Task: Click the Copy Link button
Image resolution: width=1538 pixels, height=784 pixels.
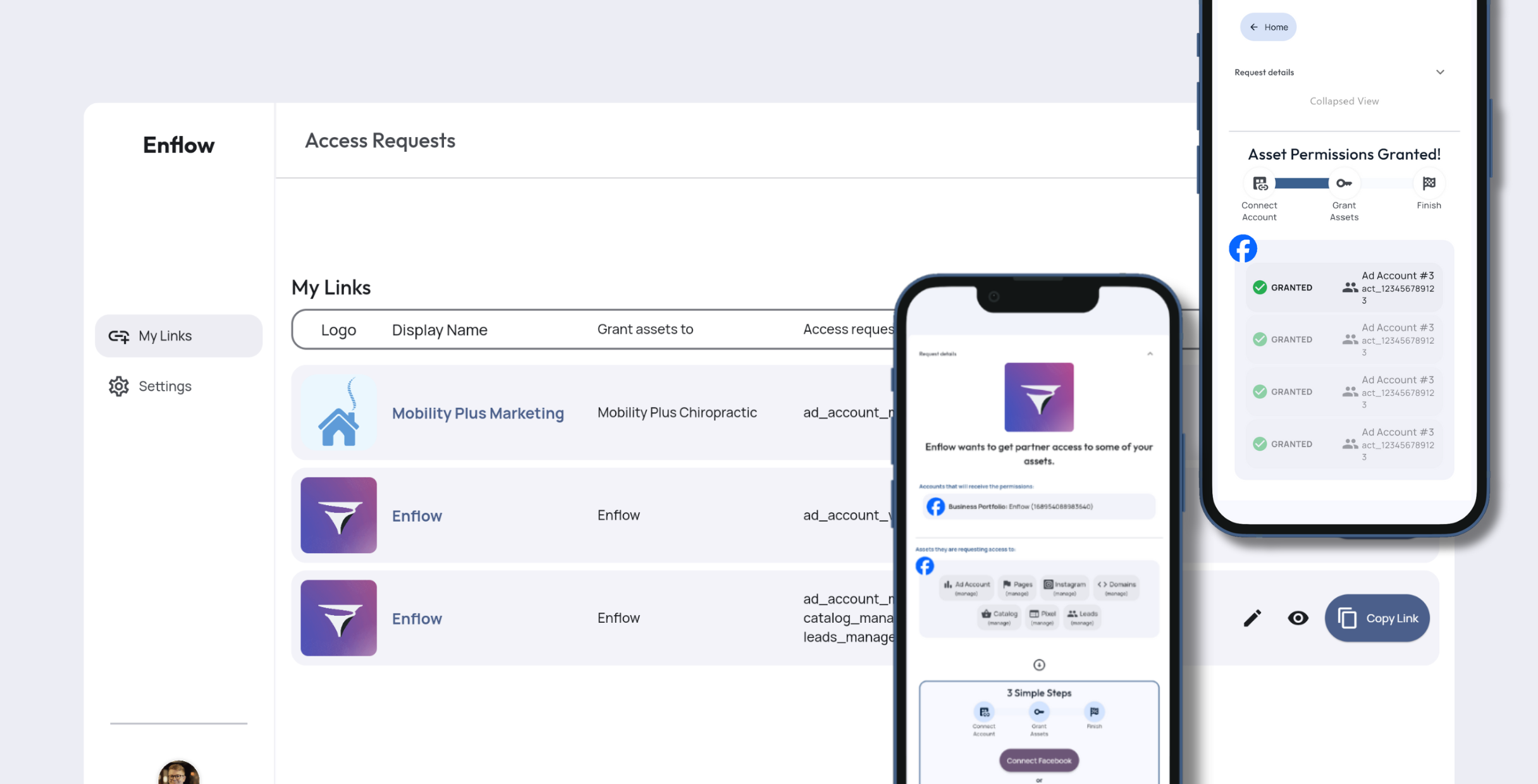Action: pos(1377,618)
